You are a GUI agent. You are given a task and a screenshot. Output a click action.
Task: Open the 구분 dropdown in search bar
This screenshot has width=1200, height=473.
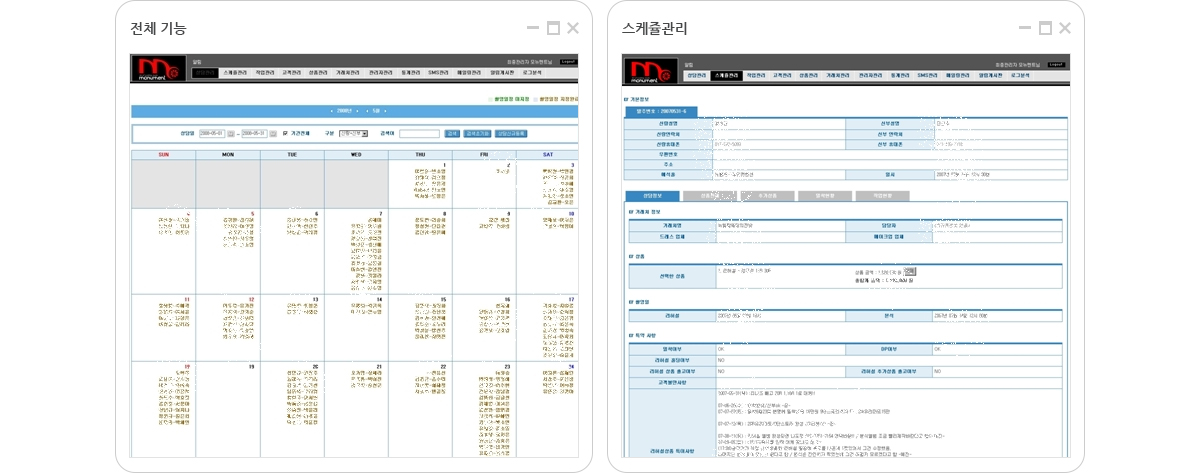tap(353, 133)
